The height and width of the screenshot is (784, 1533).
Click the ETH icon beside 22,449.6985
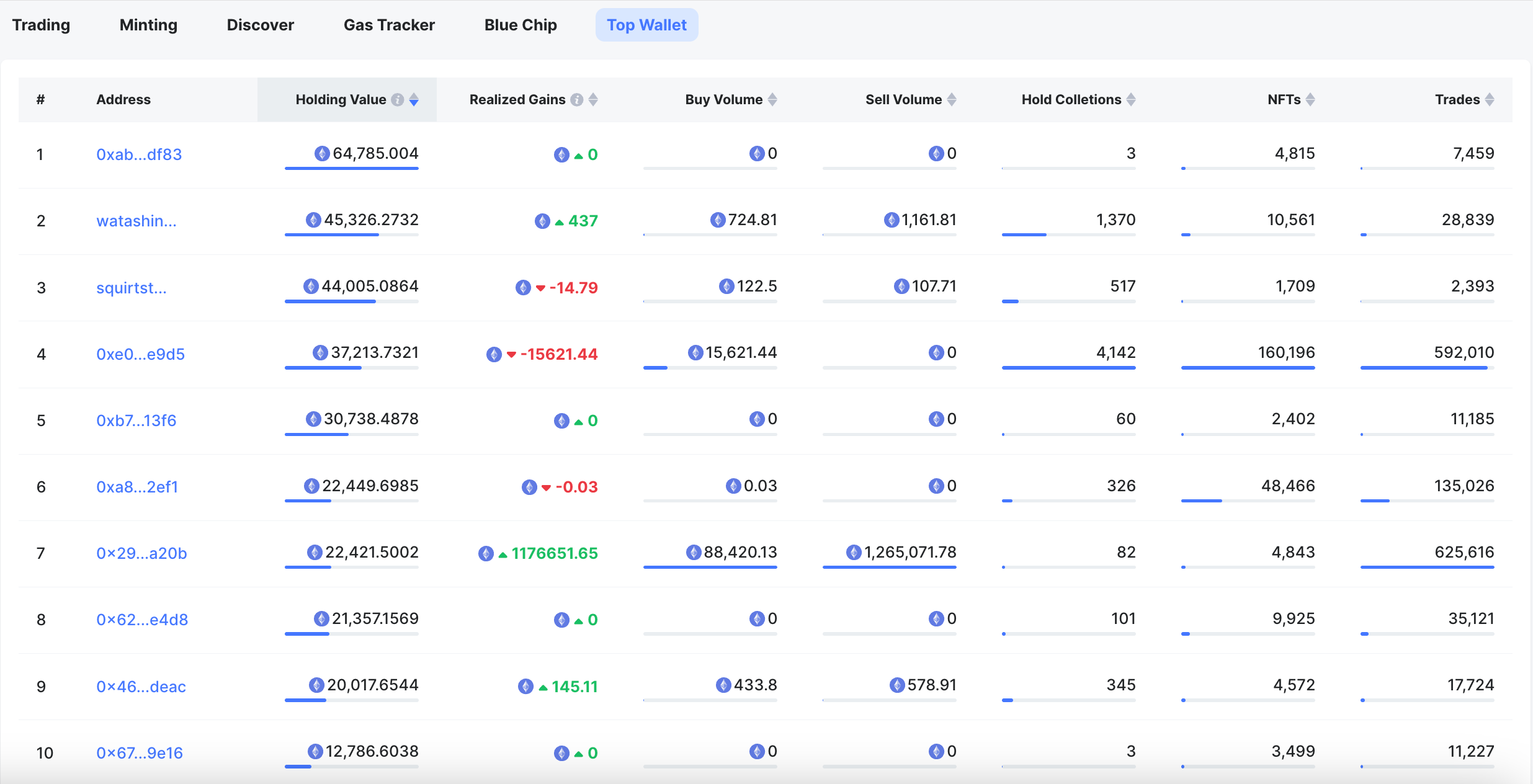point(311,486)
